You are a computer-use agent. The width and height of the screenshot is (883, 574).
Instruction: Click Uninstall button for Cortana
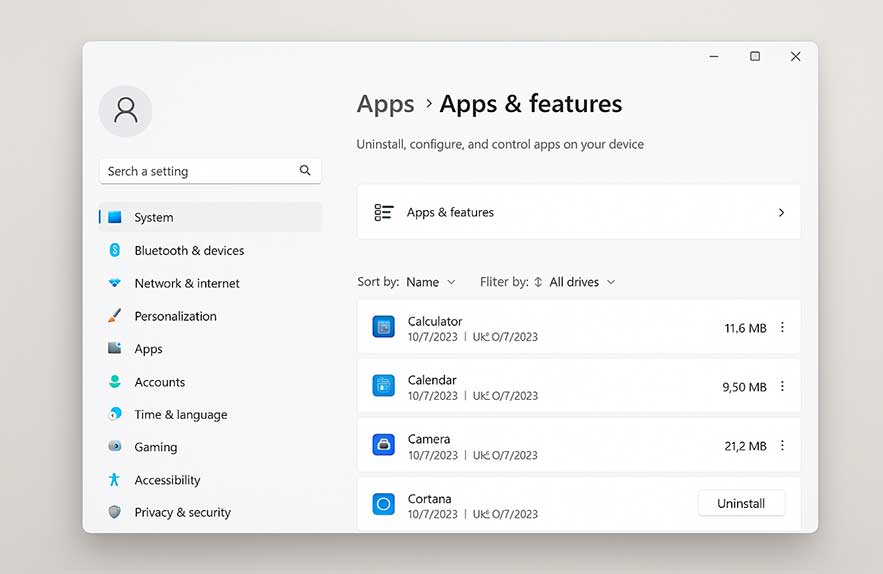tap(741, 503)
